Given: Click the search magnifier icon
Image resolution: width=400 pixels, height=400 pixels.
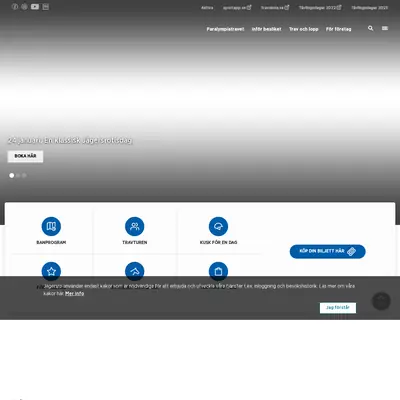Looking at the screenshot, I should pyautogui.click(x=370, y=28).
